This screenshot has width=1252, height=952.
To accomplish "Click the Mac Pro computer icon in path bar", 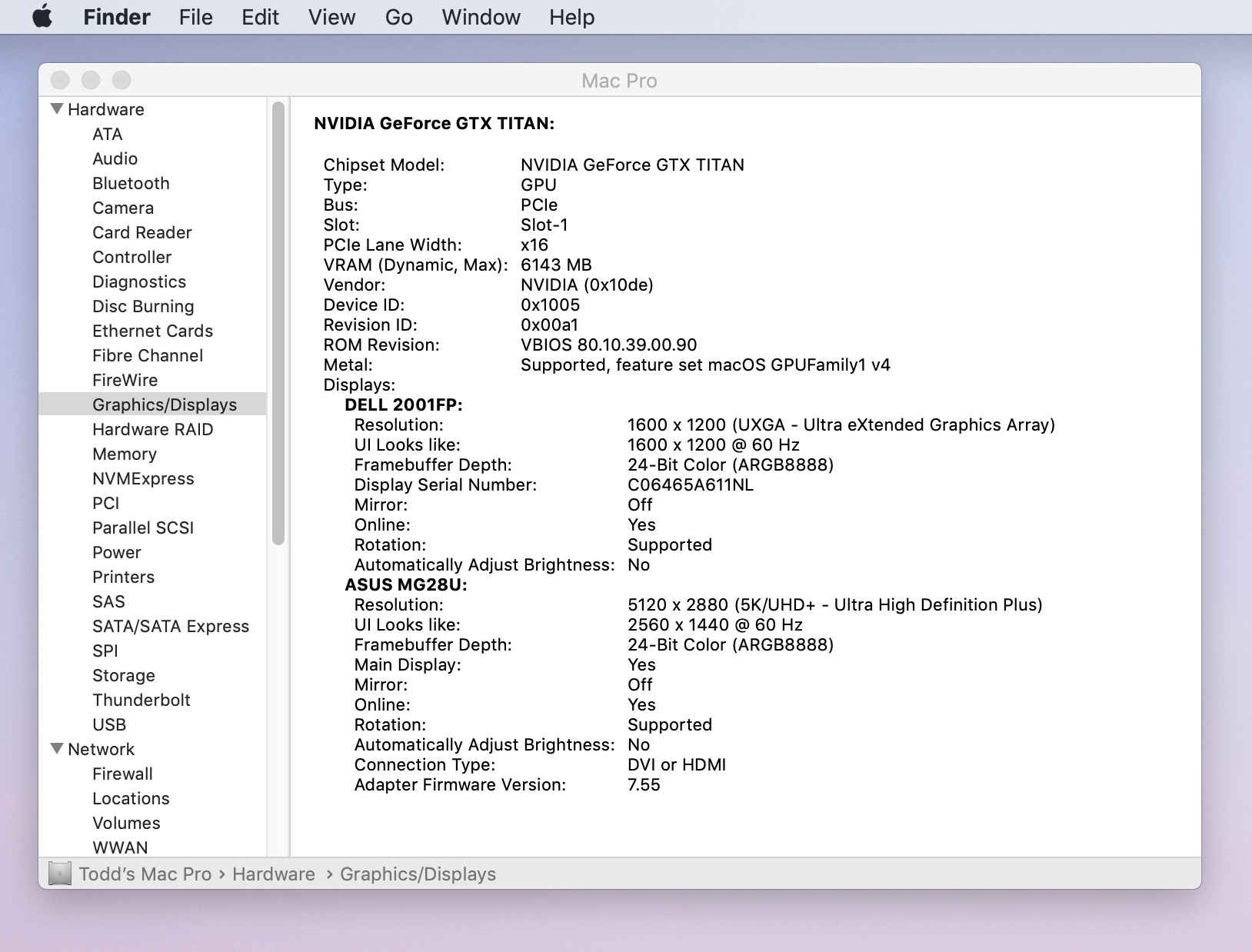I will coord(60,874).
